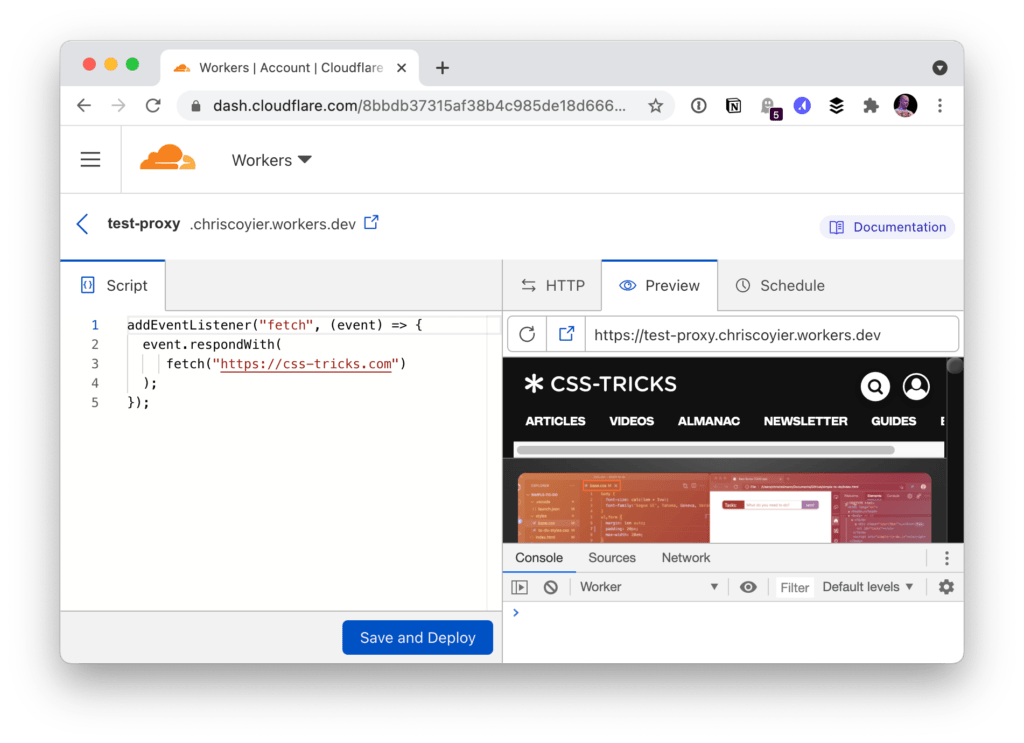Open the Notion web clipper extension

pos(733,106)
